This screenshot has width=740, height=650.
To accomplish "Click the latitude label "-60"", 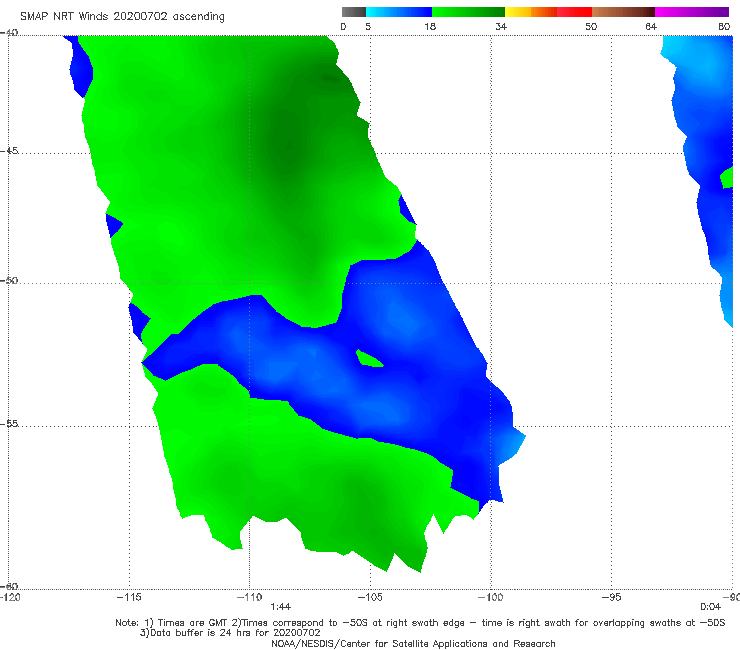I will tap(9, 586).
